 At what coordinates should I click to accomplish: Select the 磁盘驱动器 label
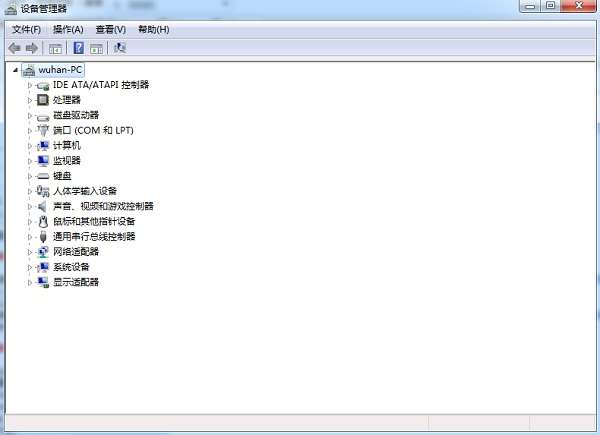click(x=76, y=115)
